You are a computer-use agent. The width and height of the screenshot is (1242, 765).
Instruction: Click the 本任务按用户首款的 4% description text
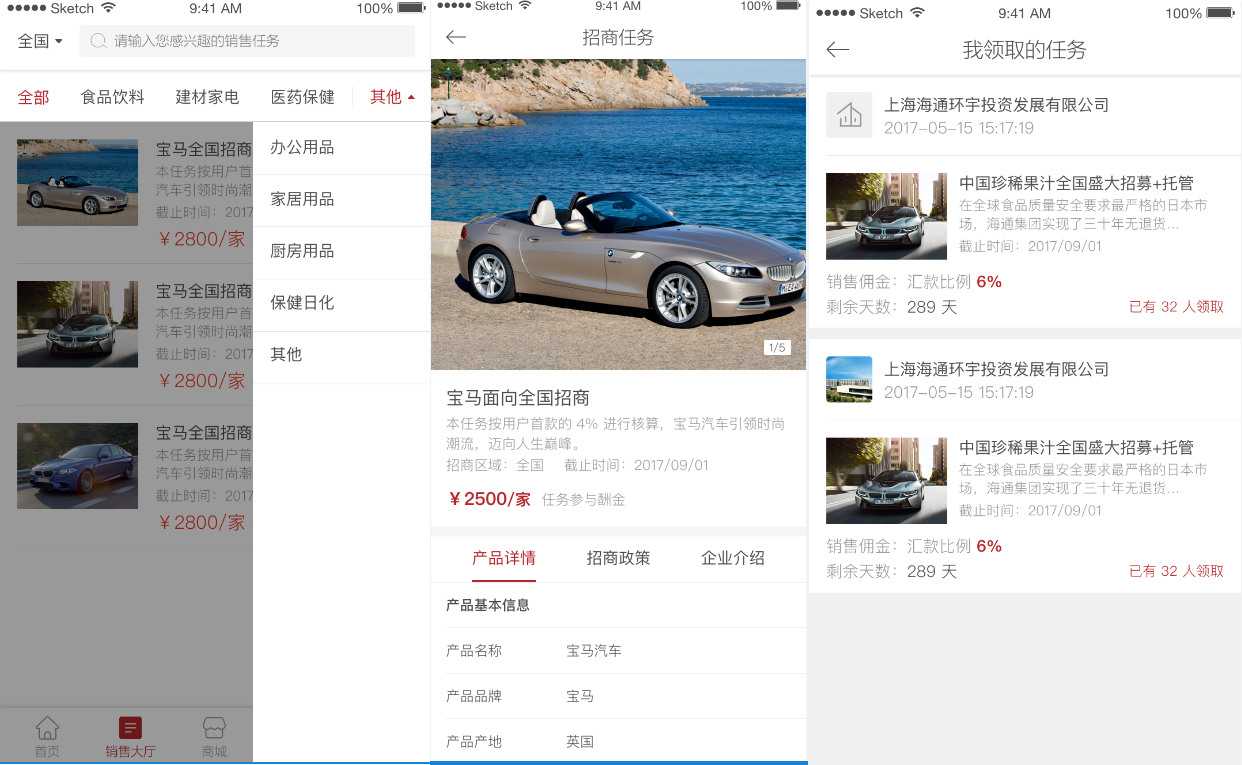pos(615,433)
